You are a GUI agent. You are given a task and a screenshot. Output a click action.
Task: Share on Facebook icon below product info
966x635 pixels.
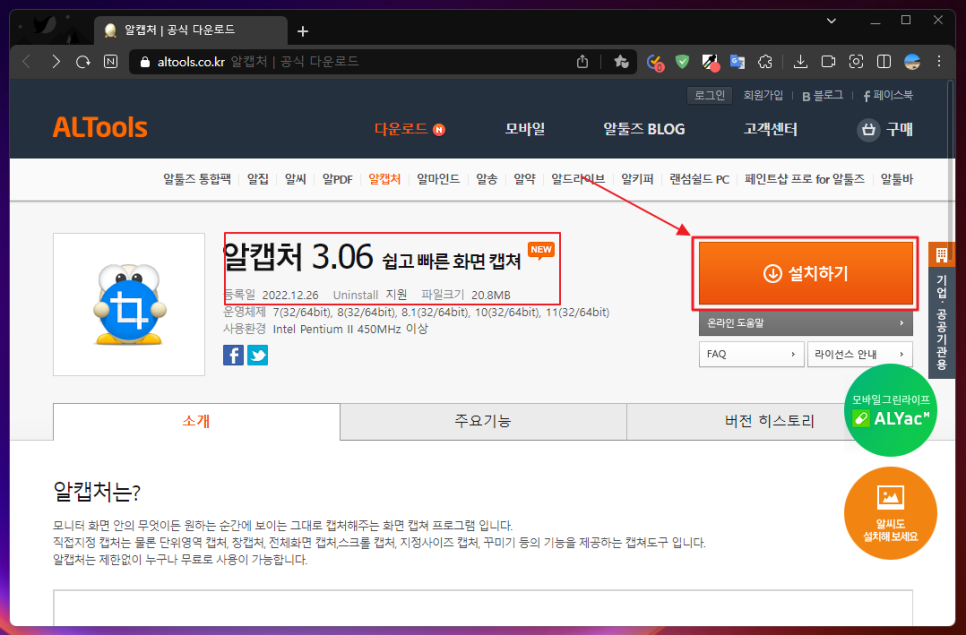[233, 355]
